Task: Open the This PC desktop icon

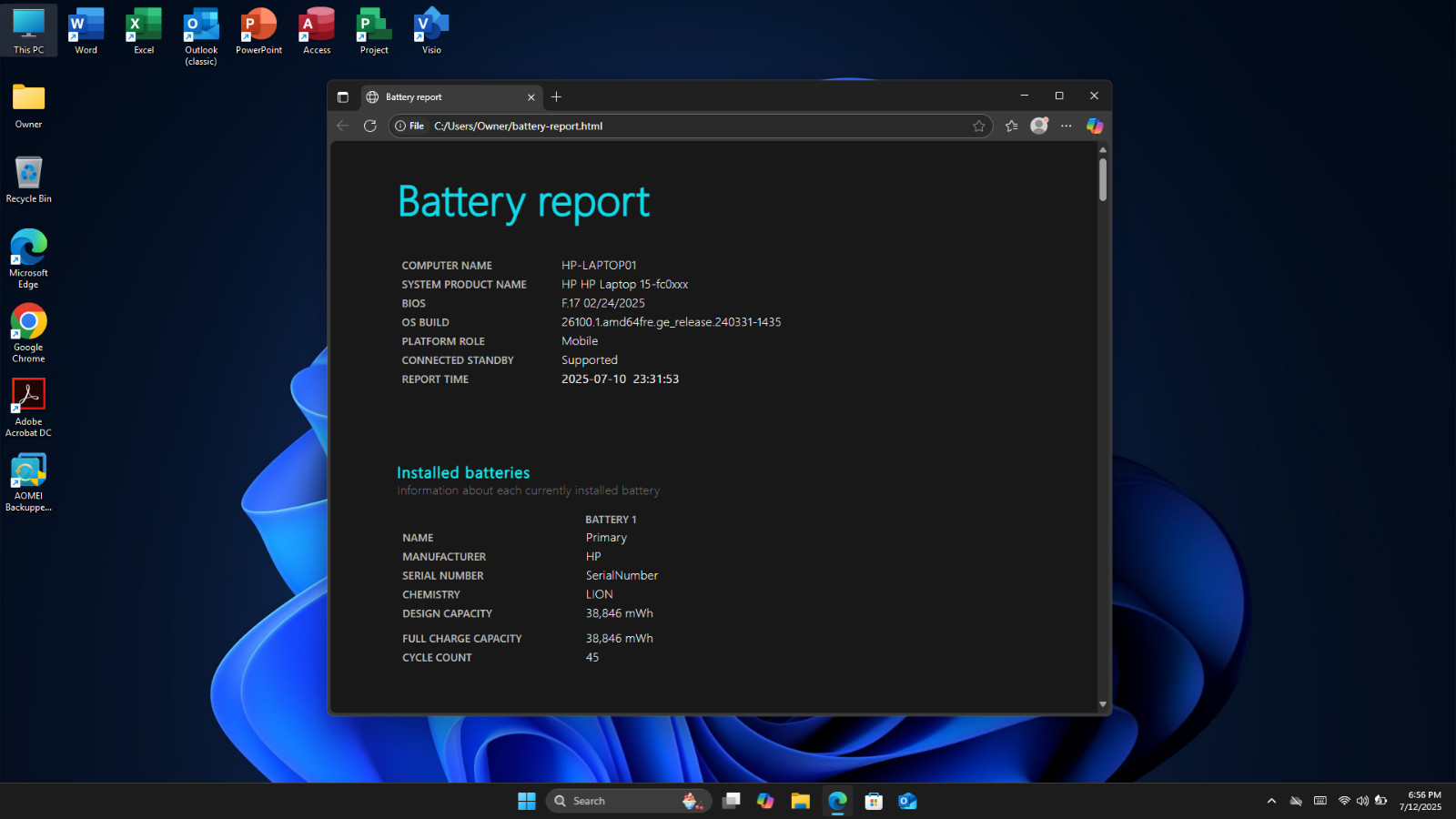Action: pos(28,31)
